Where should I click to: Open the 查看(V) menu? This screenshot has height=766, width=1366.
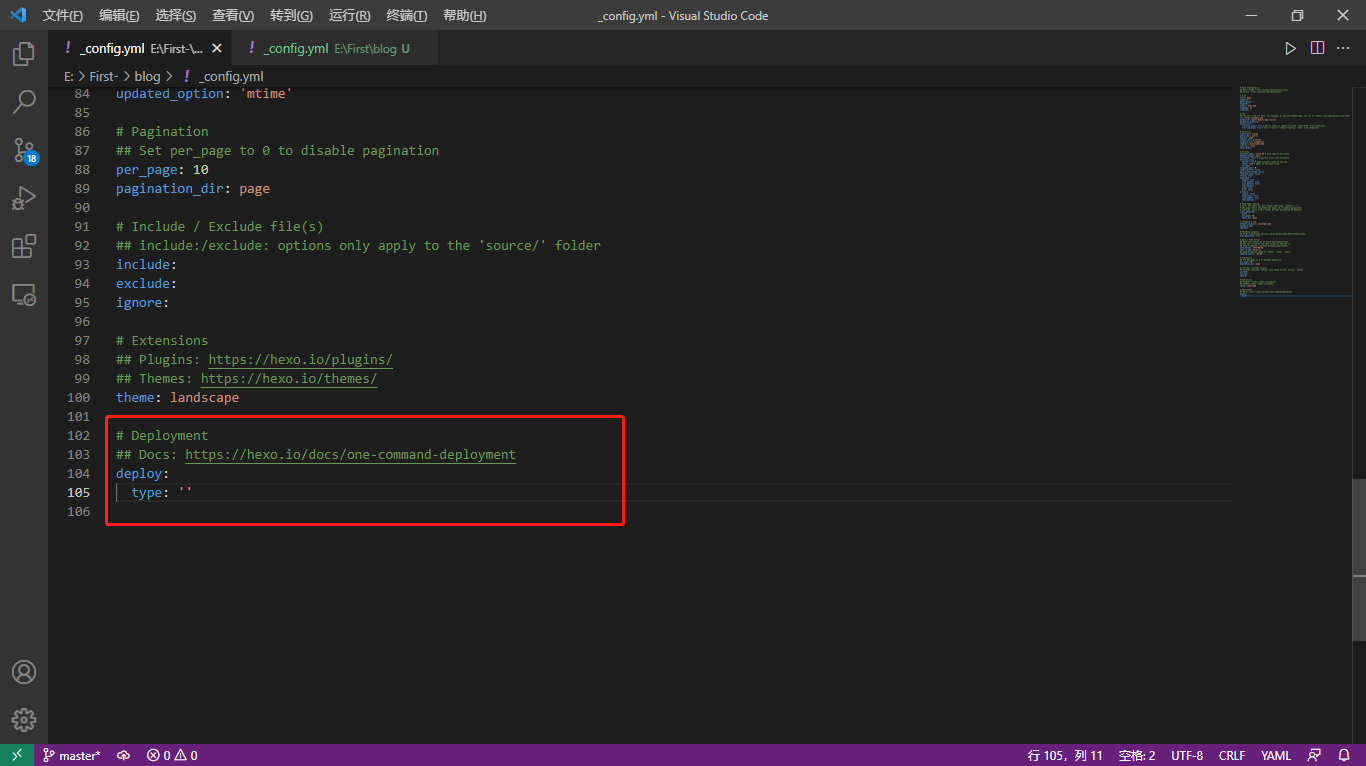click(233, 15)
